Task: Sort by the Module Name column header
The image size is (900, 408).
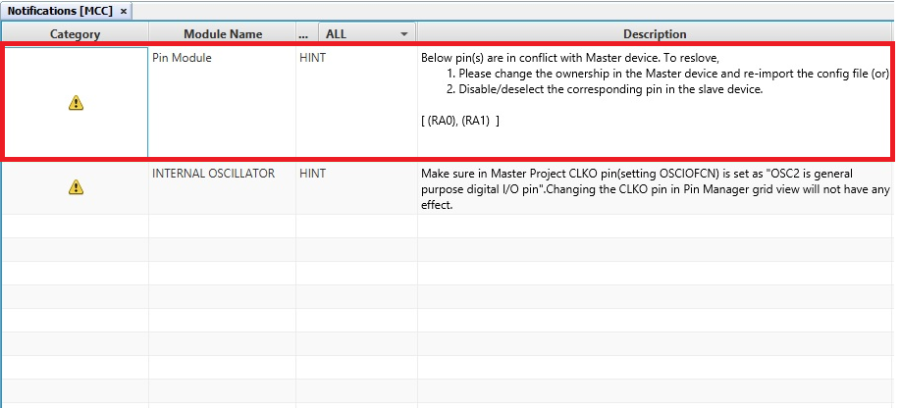Action: [222, 34]
